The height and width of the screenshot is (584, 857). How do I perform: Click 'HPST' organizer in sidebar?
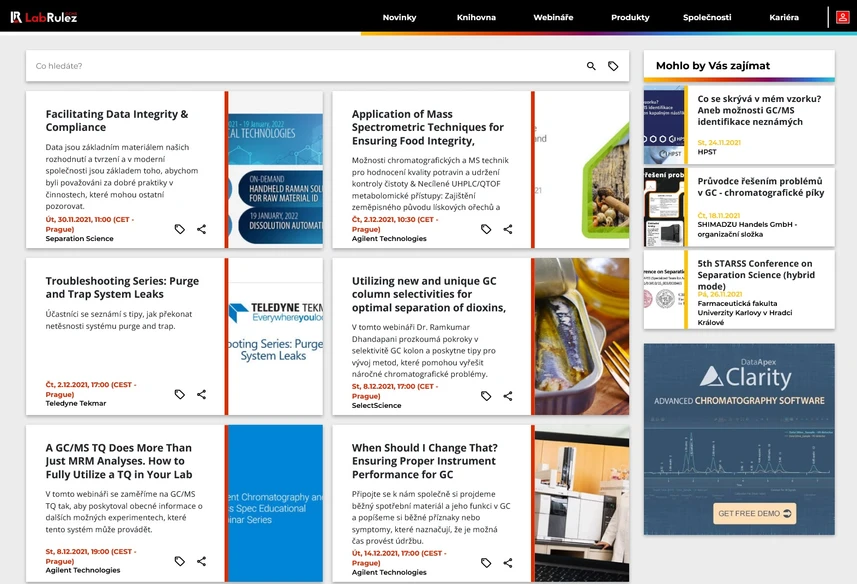coord(707,152)
